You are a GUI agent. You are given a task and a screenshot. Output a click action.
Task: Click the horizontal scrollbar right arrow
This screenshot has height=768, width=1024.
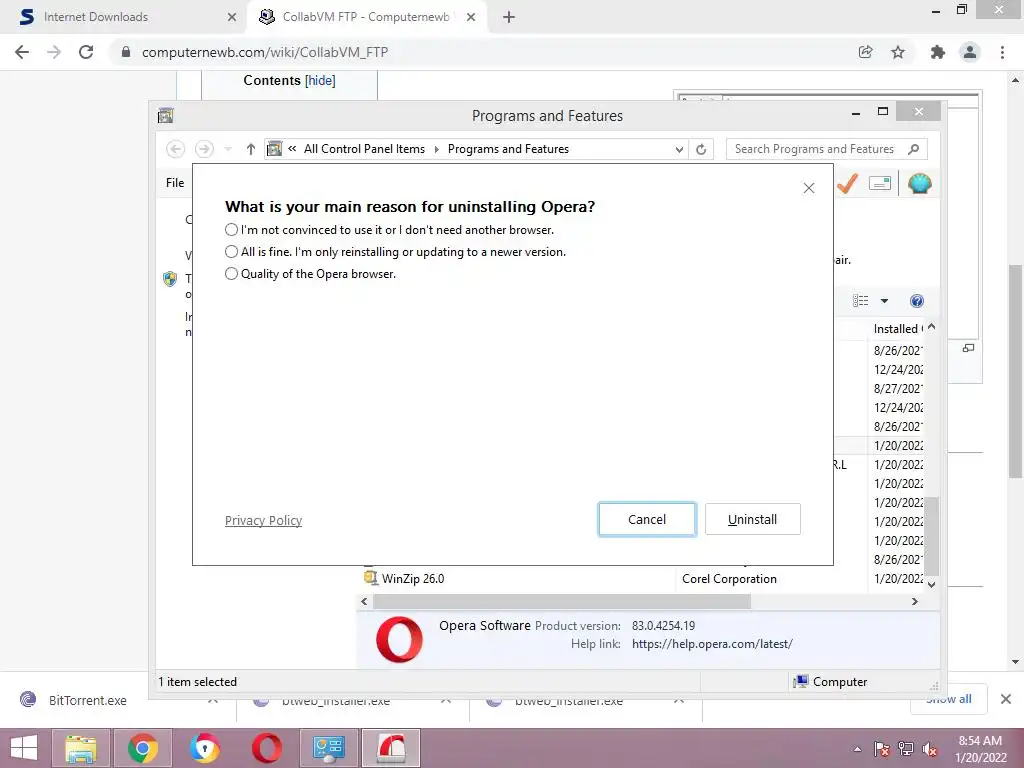click(915, 601)
